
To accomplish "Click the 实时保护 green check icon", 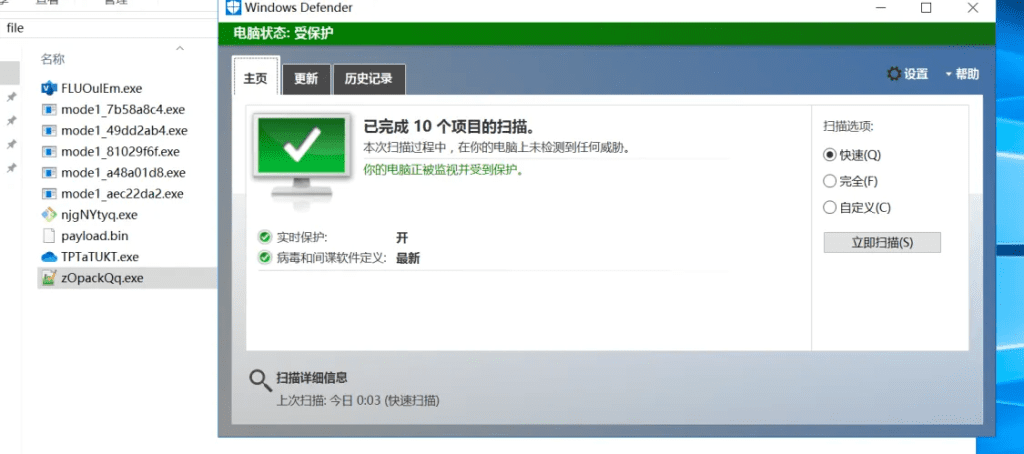I will 264,237.
